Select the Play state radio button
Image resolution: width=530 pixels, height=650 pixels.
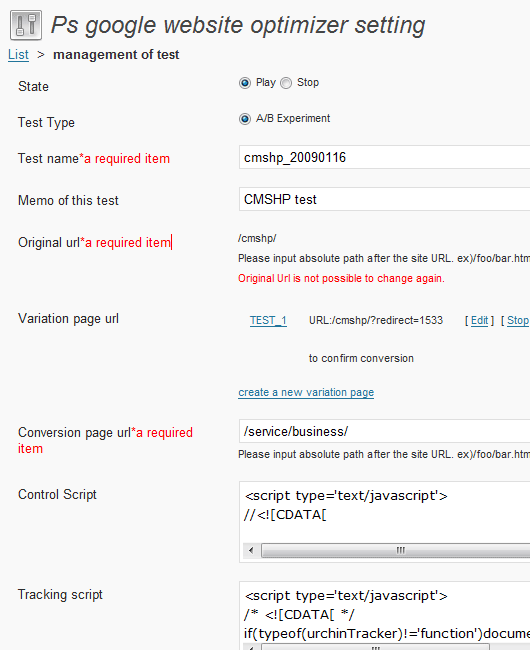pos(245,83)
